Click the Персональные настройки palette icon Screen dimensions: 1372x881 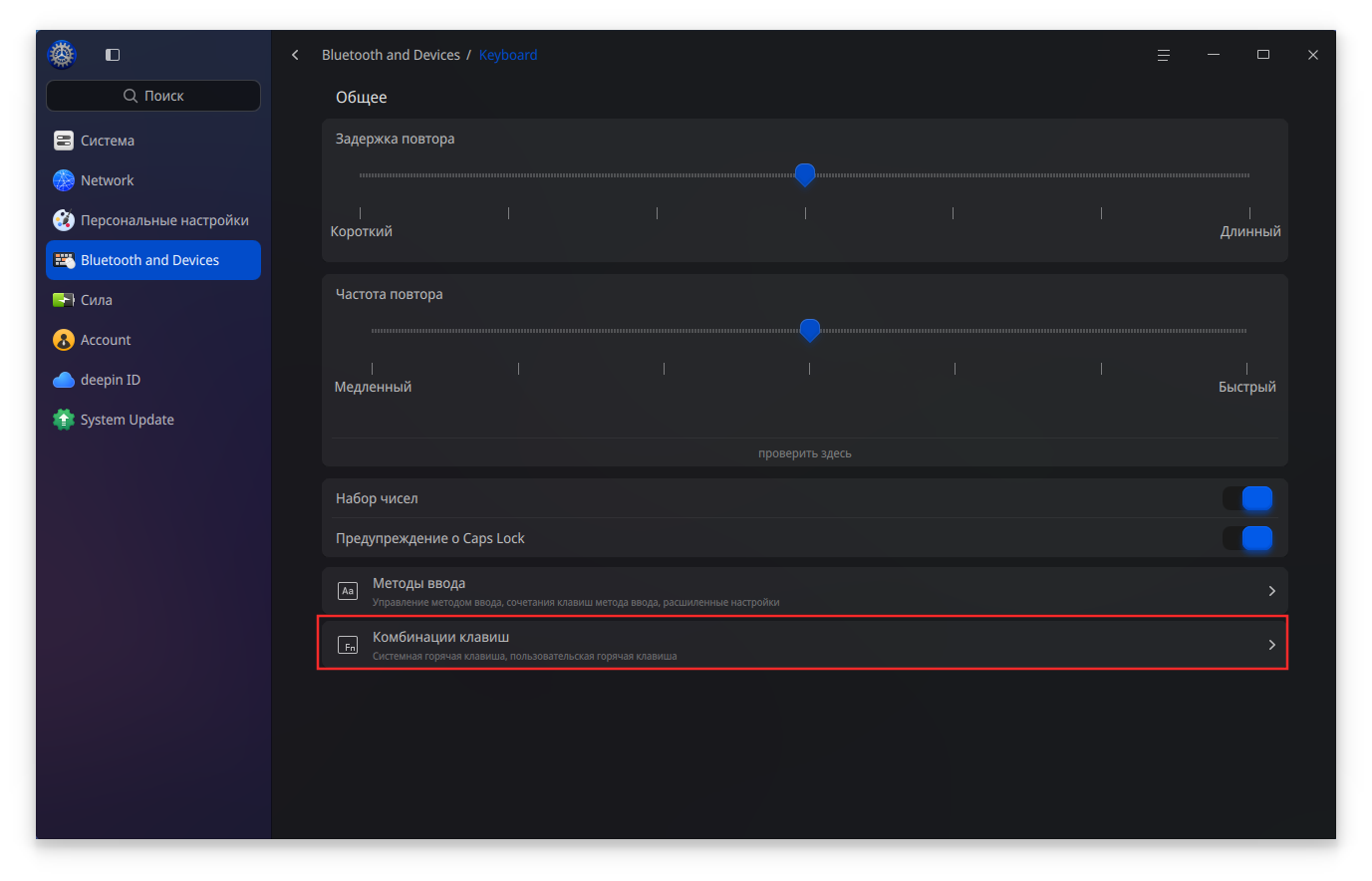[64, 220]
